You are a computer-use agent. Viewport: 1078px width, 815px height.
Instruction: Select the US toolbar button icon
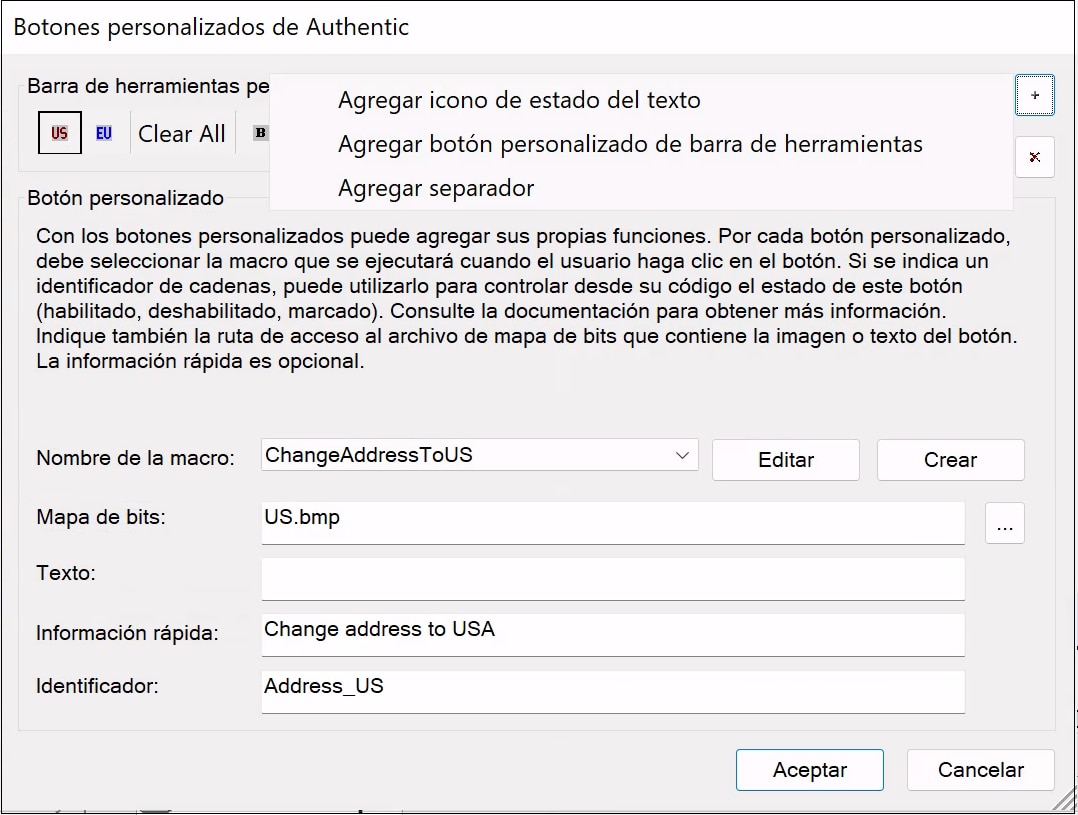click(60, 133)
